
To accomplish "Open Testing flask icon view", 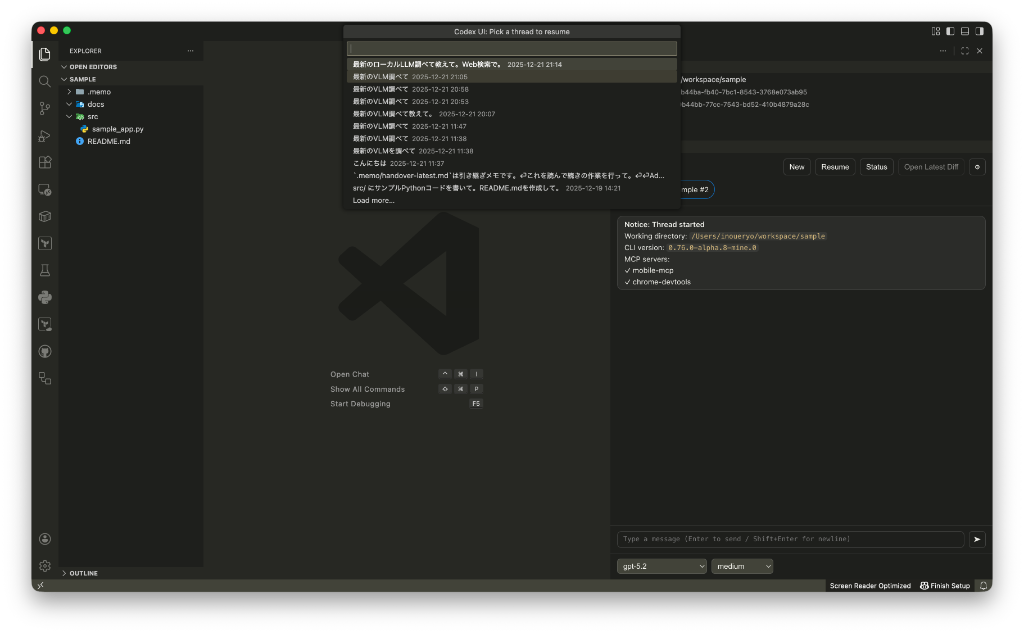I will (x=45, y=270).
